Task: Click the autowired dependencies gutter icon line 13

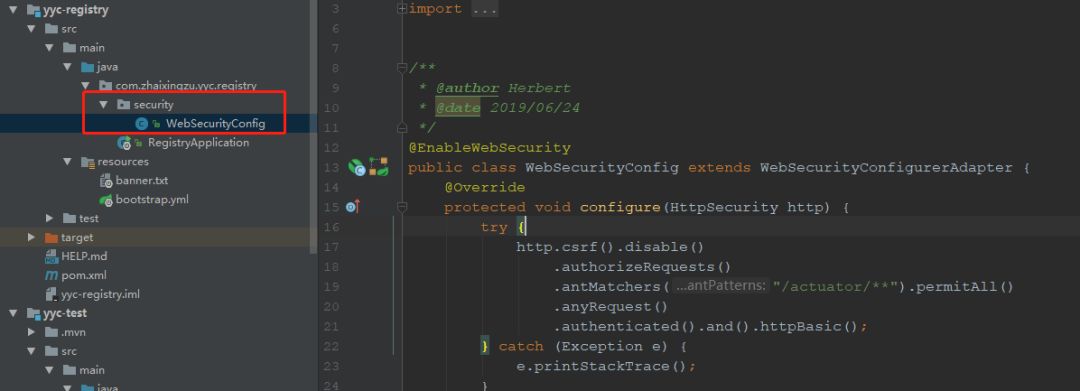Action: point(379,167)
